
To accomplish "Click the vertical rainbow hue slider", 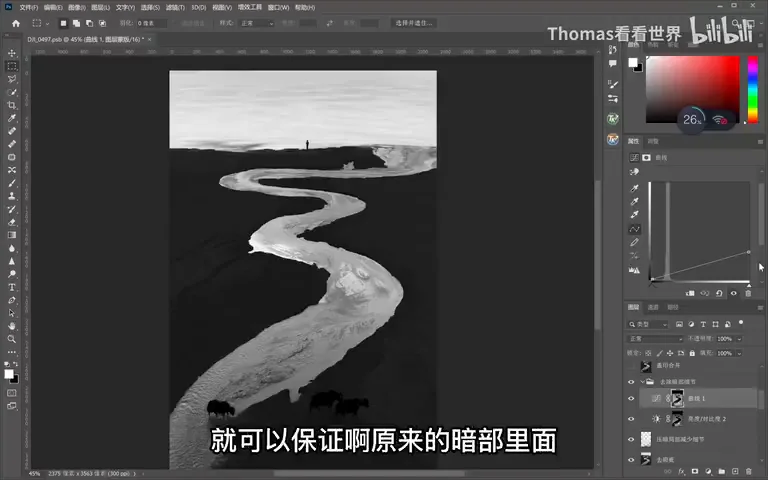I will pyautogui.click(x=753, y=89).
